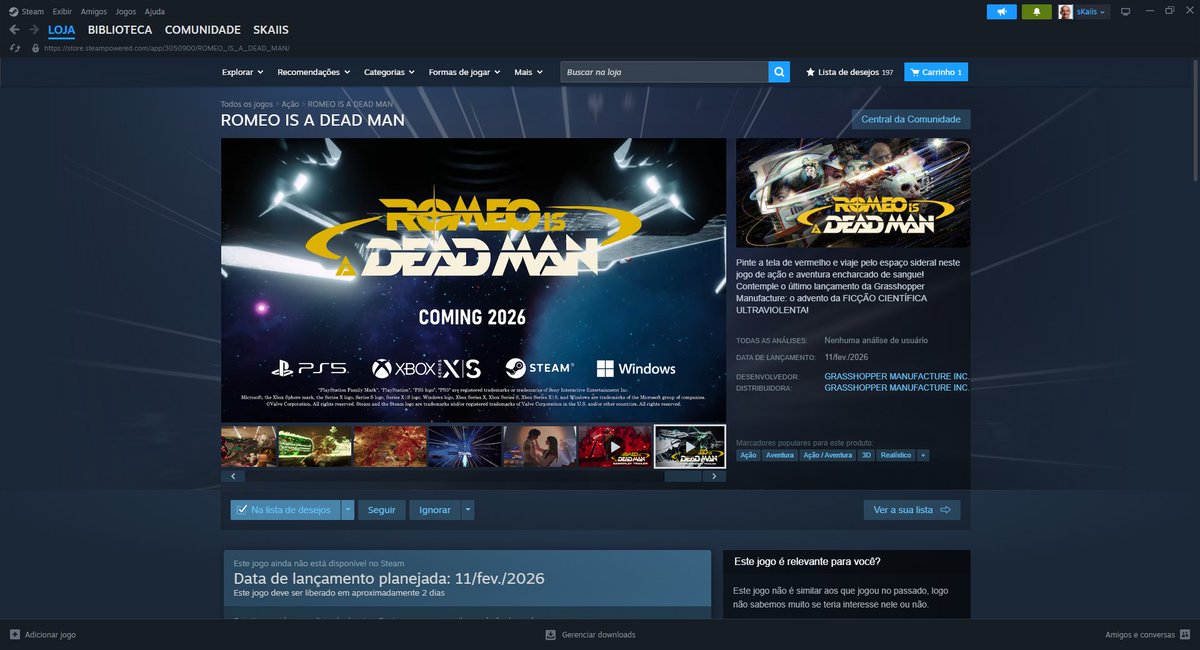Click the Steam logo icon in the menu bar
The image size is (1200, 650).
tap(14, 11)
